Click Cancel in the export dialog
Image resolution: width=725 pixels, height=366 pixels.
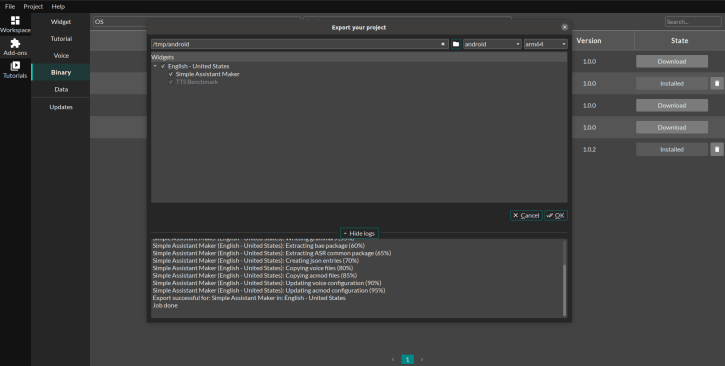tap(526, 215)
